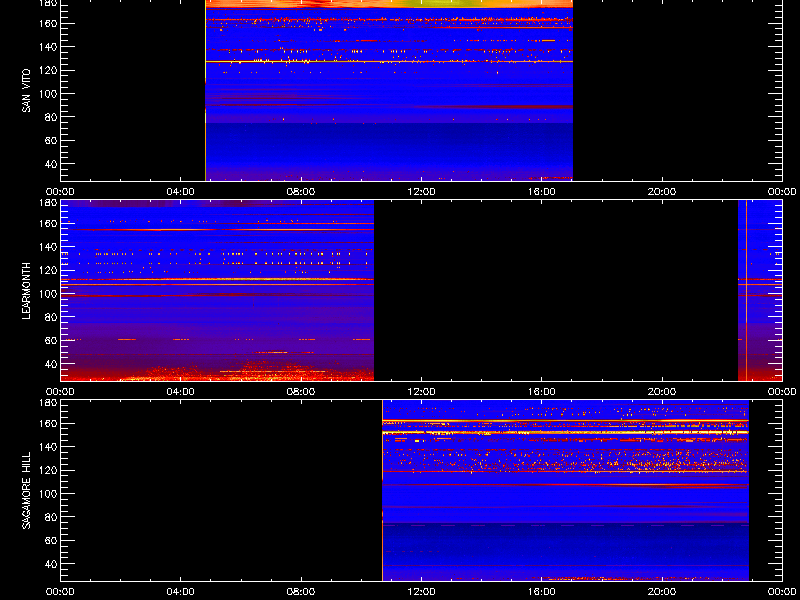Pick the 12:00 time label below Learmonth plot
The width and height of the screenshot is (800, 600).
pos(421,392)
